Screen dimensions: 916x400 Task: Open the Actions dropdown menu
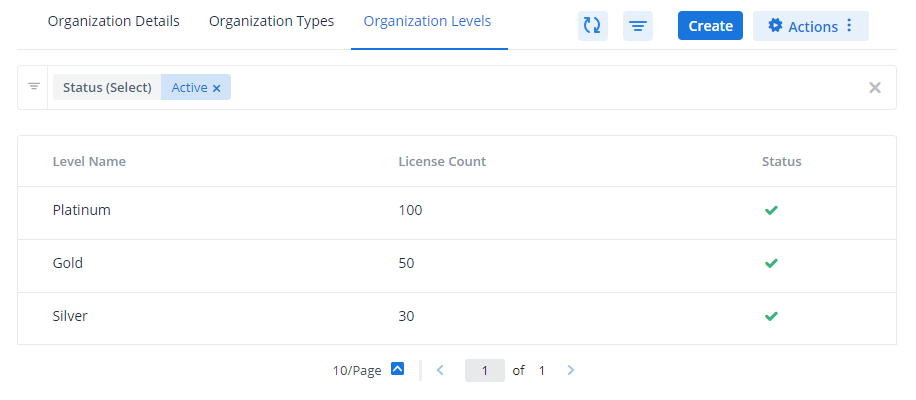tap(810, 26)
